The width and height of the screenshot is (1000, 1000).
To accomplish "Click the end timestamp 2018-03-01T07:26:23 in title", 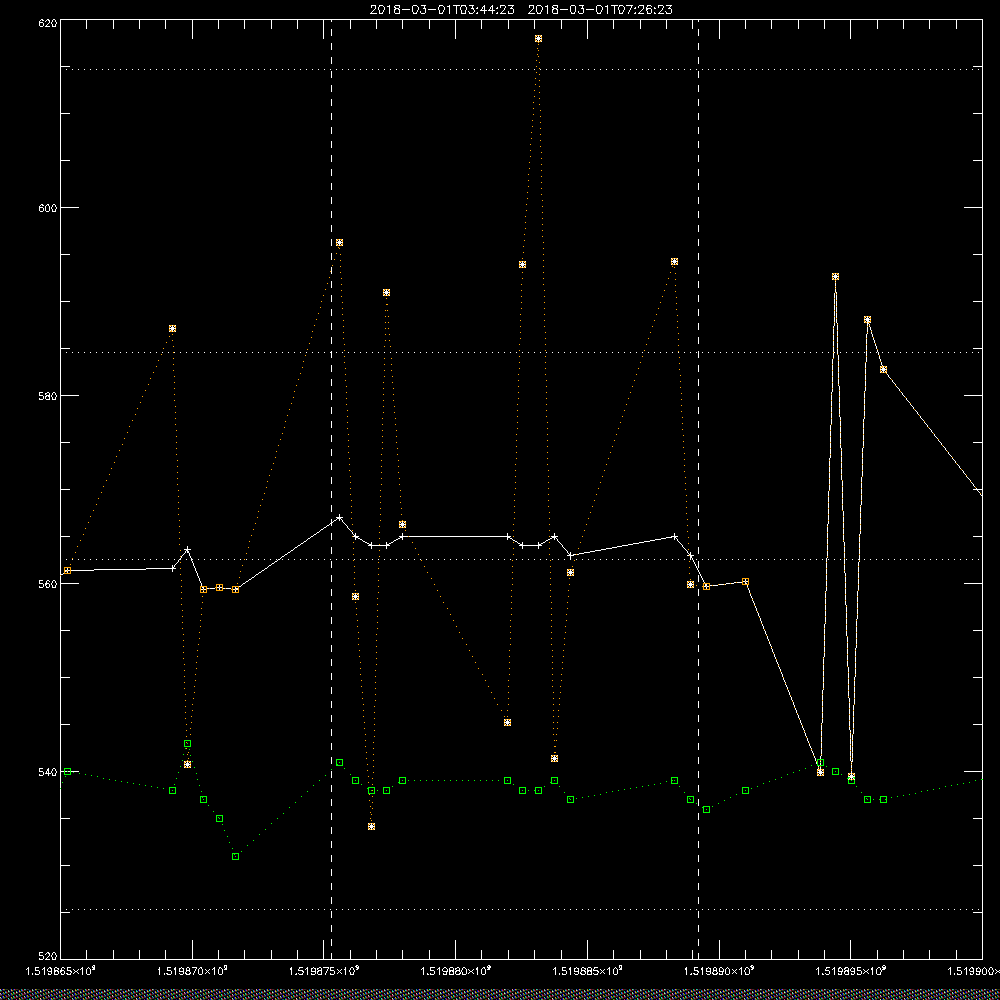I will pos(600,10).
